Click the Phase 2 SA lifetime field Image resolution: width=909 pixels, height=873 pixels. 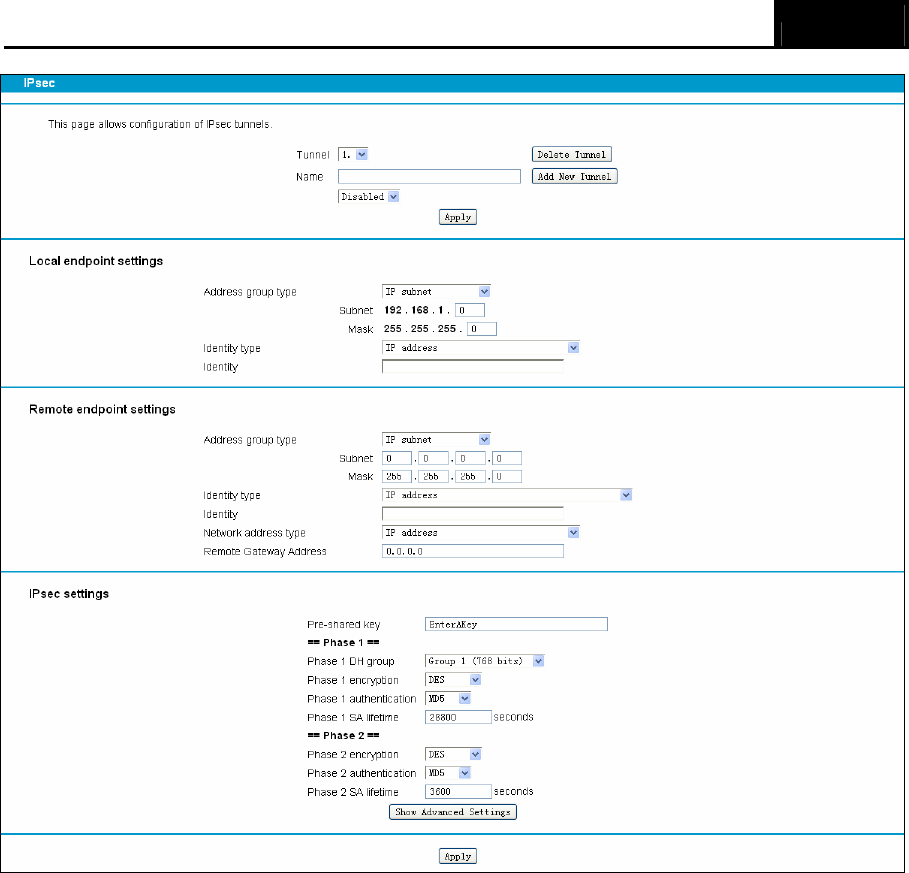pyautogui.click(x=458, y=791)
